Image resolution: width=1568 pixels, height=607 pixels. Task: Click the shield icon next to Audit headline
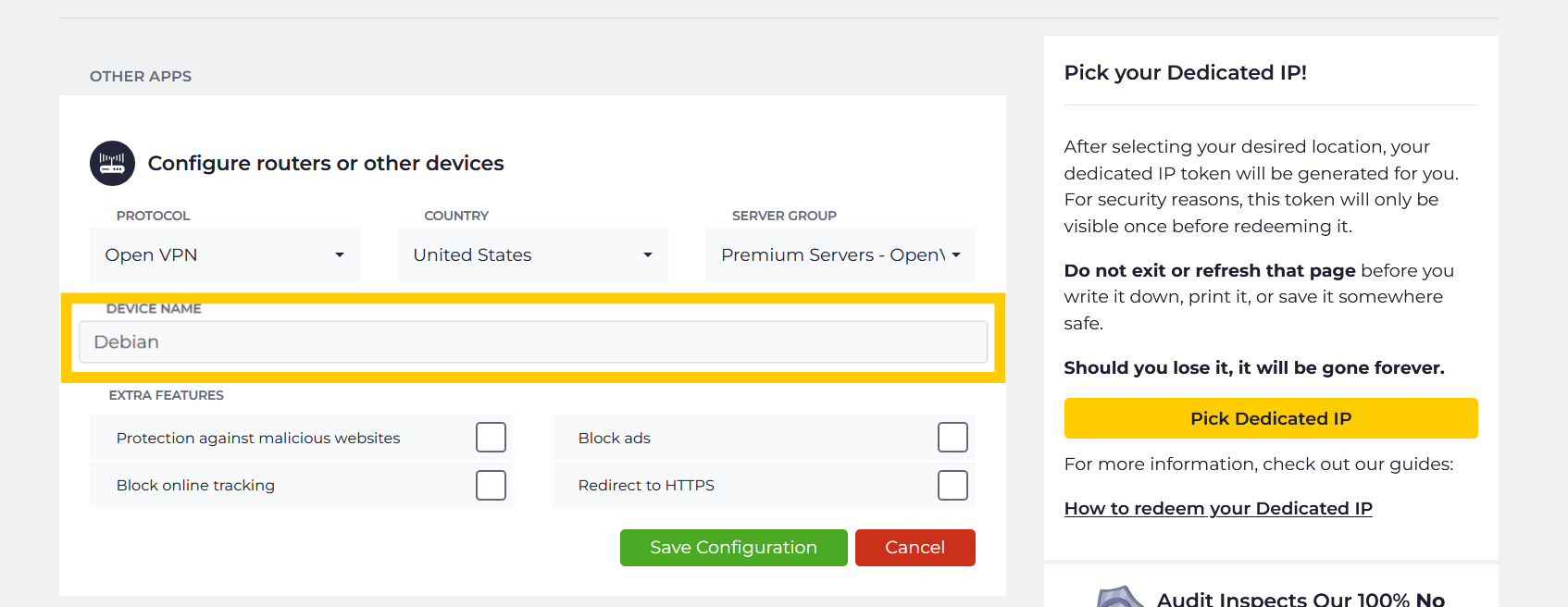click(1120, 597)
